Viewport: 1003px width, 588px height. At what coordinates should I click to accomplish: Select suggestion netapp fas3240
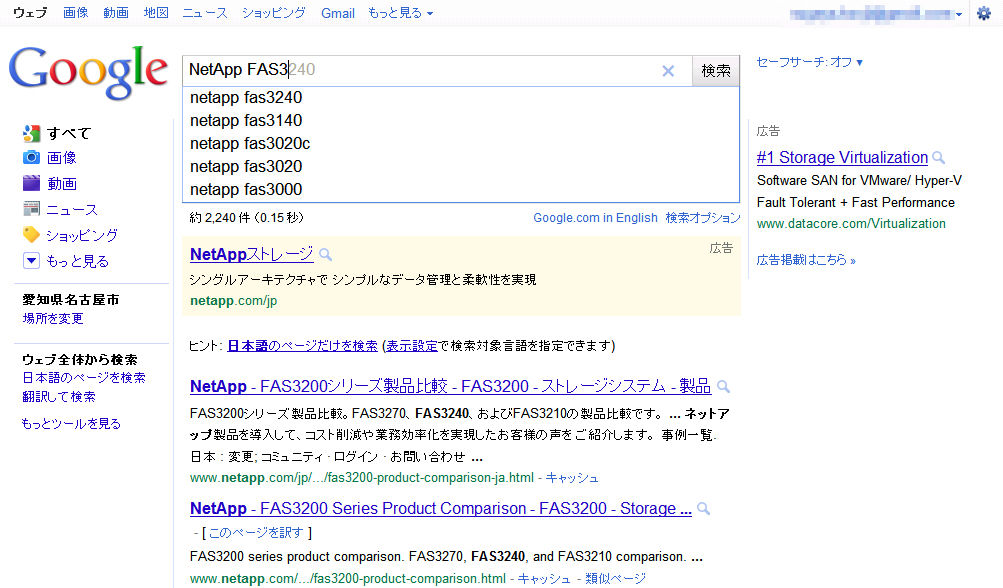(x=461, y=97)
